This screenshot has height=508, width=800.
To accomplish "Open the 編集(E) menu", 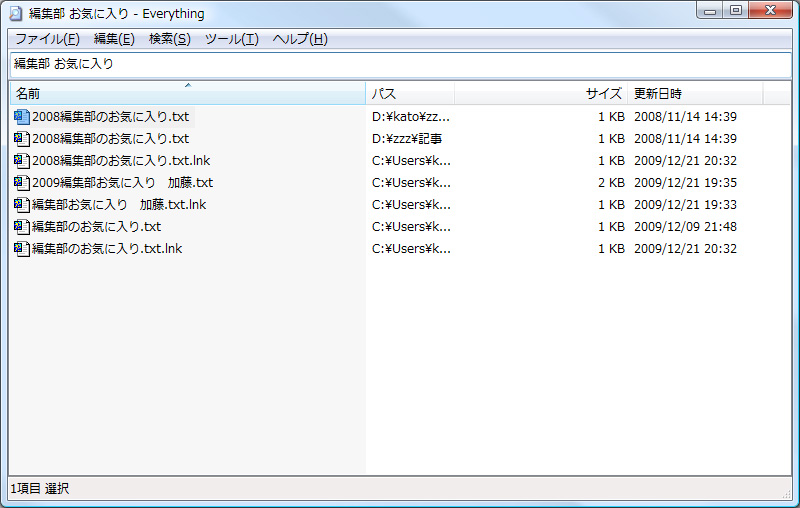I will click(x=114, y=39).
